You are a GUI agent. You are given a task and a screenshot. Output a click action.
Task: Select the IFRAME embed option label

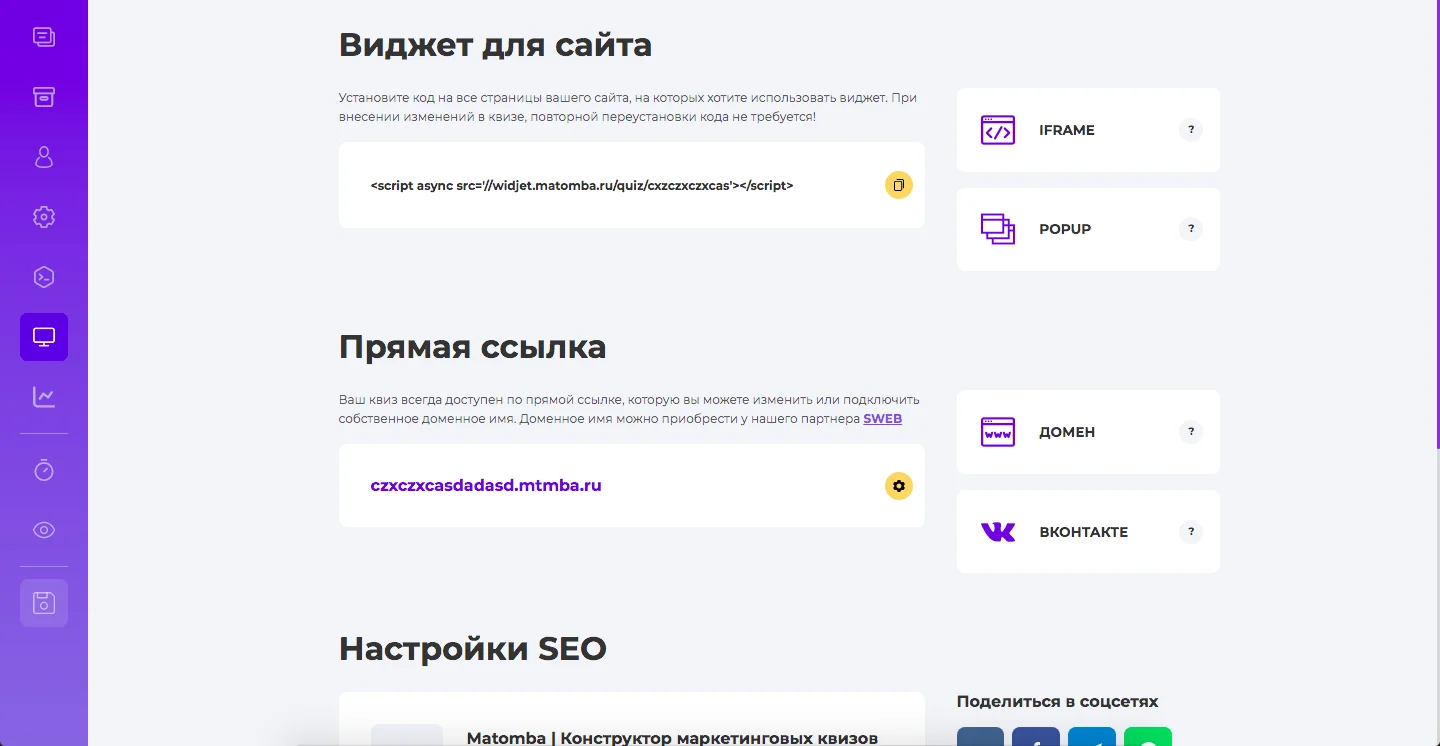pyautogui.click(x=1067, y=130)
